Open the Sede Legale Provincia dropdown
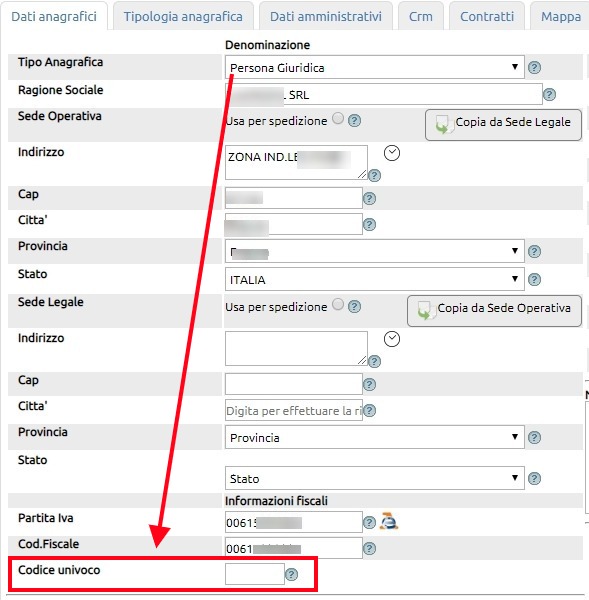 point(374,437)
